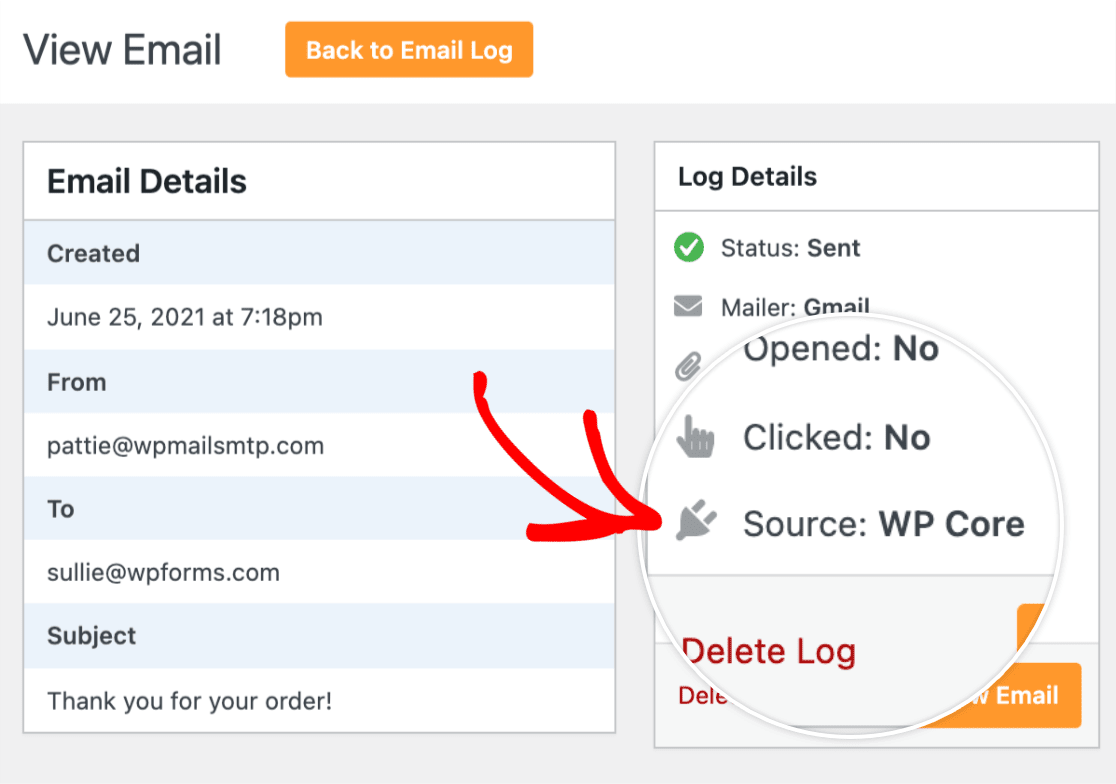
Task: Click the Subject header row
Action: click(x=320, y=635)
